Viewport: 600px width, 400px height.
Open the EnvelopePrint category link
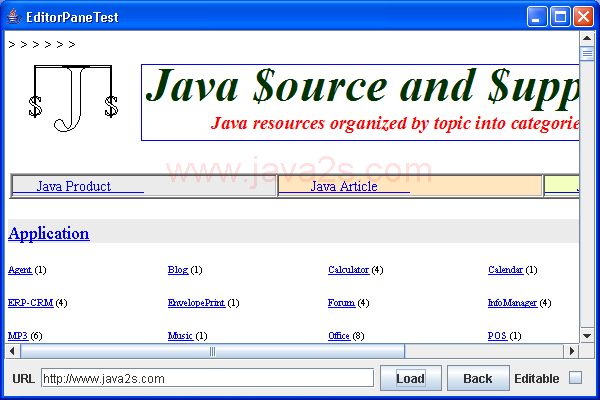coord(196,303)
